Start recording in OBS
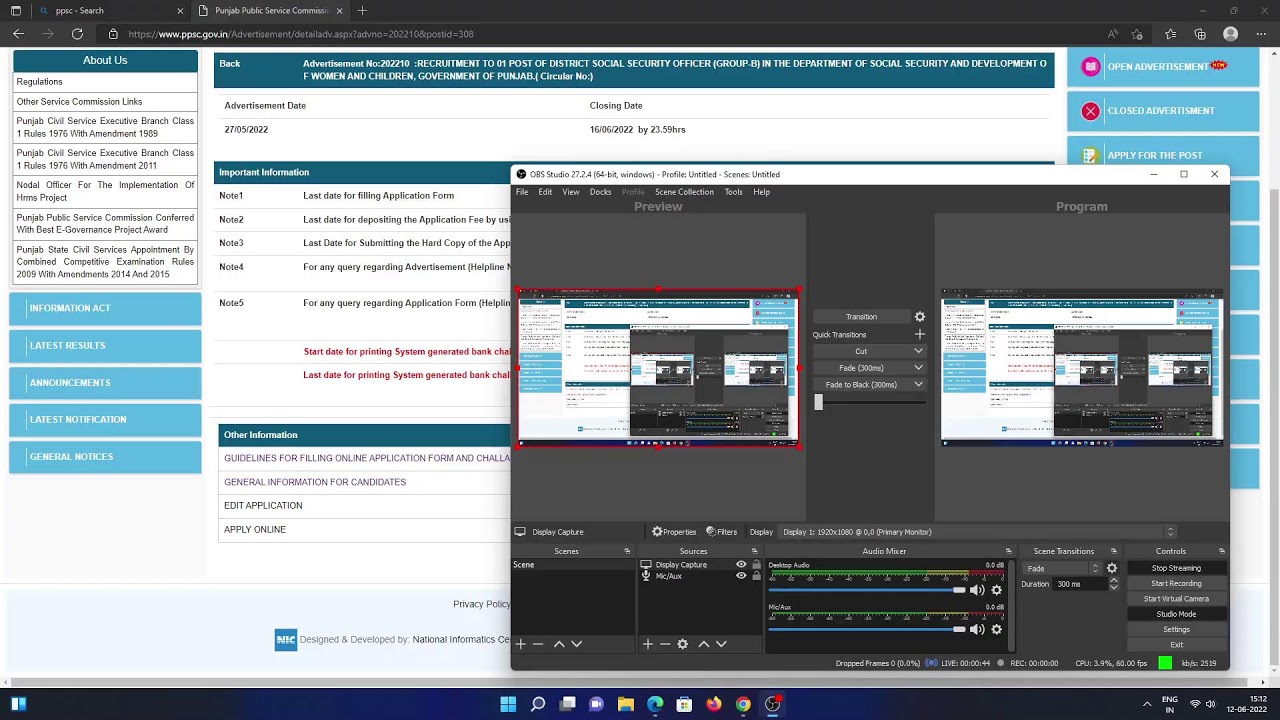 [1176, 584]
